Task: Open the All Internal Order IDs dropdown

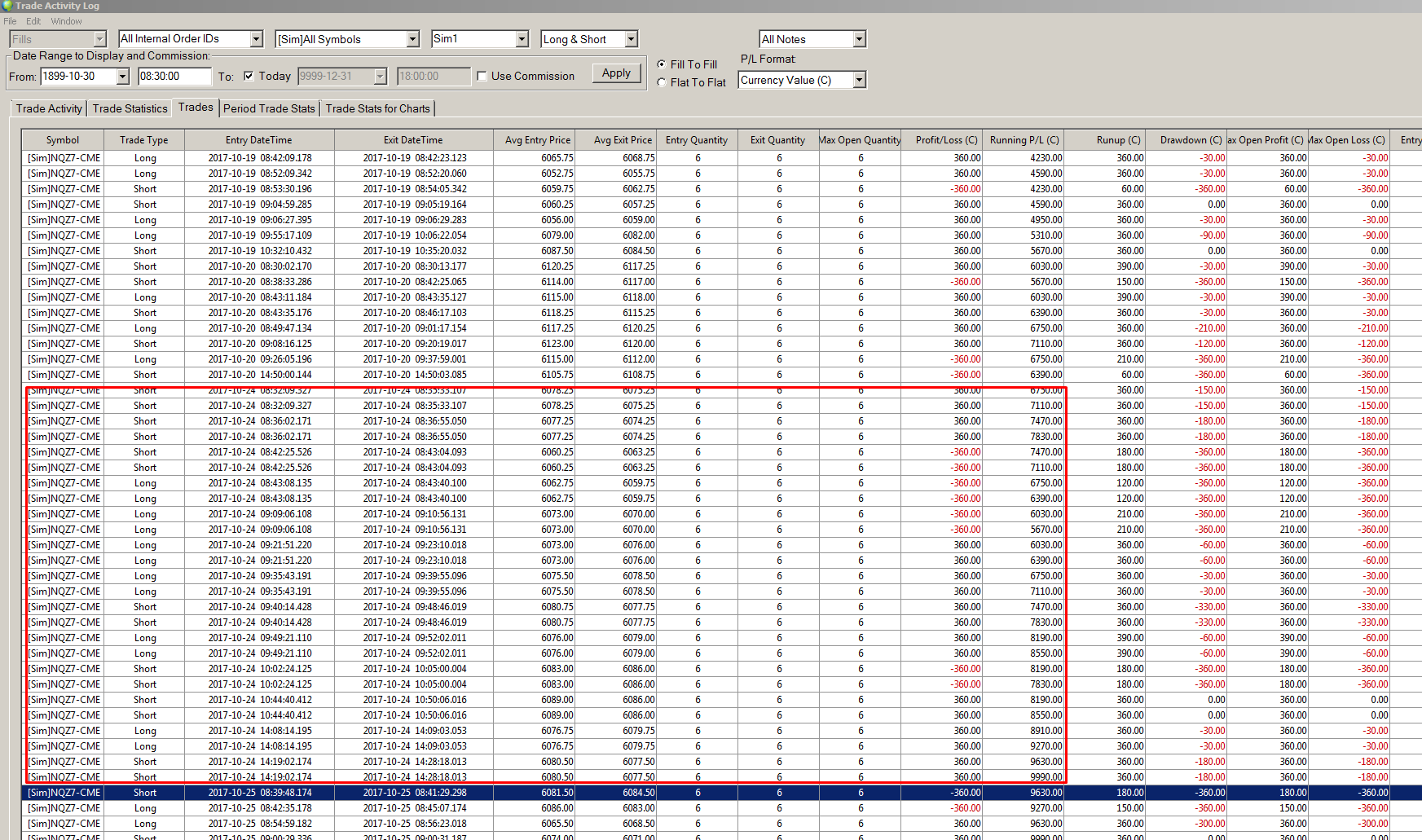Action: (257, 39)
